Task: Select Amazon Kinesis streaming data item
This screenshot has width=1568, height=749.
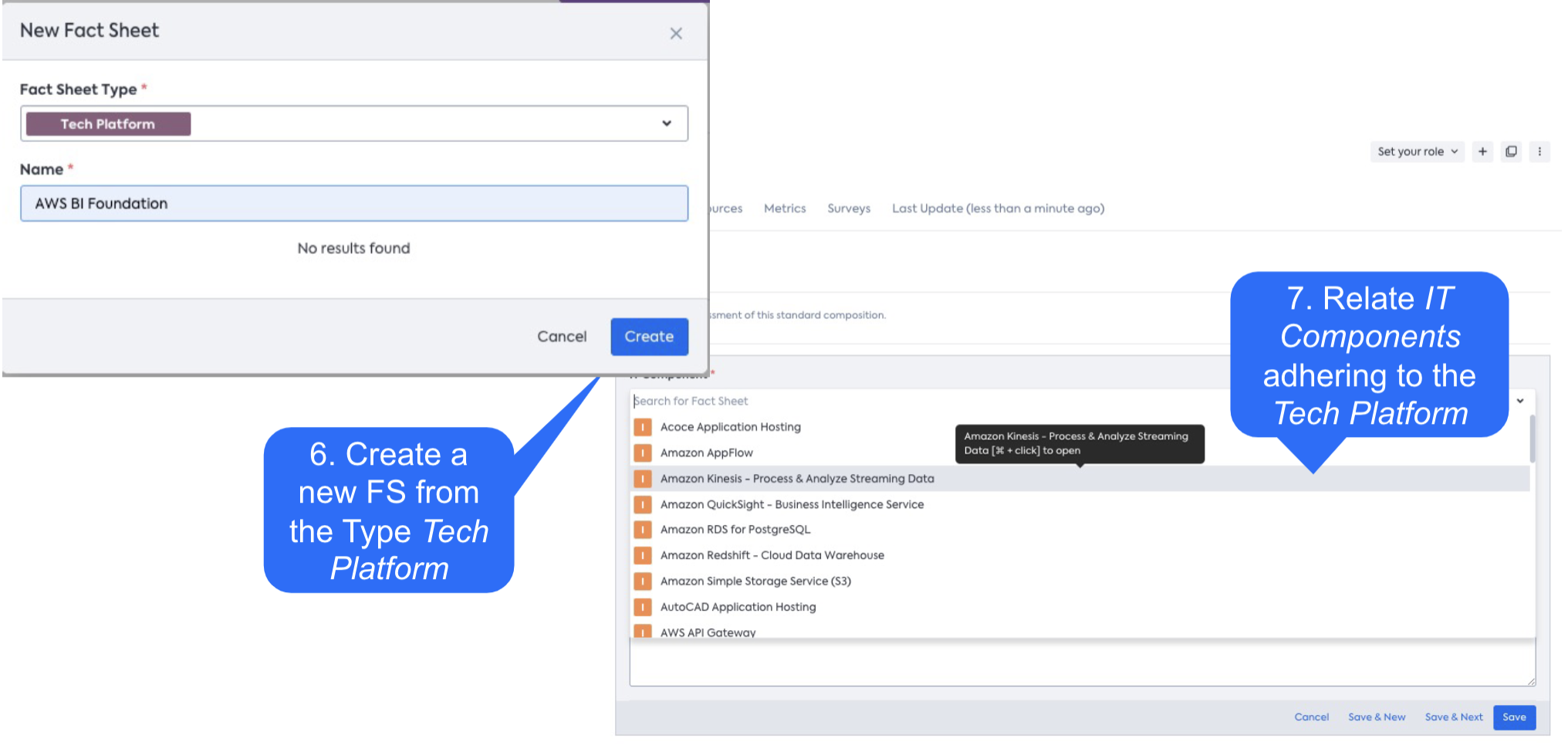Action: [x=1080, y=479]
